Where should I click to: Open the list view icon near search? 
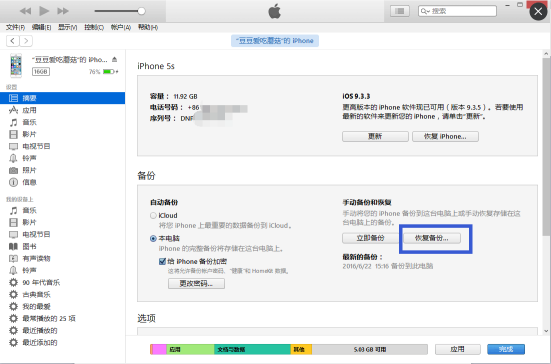coord(400,11)
